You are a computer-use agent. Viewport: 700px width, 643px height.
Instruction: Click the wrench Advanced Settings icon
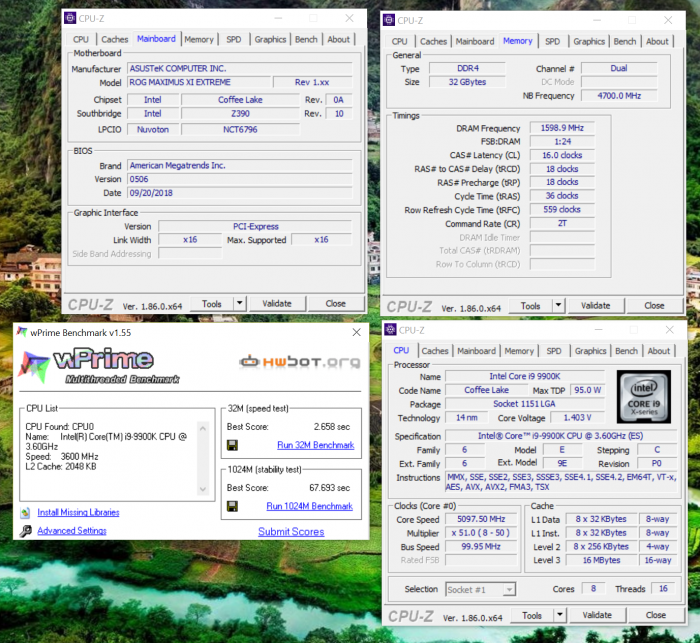coord(25,531)
